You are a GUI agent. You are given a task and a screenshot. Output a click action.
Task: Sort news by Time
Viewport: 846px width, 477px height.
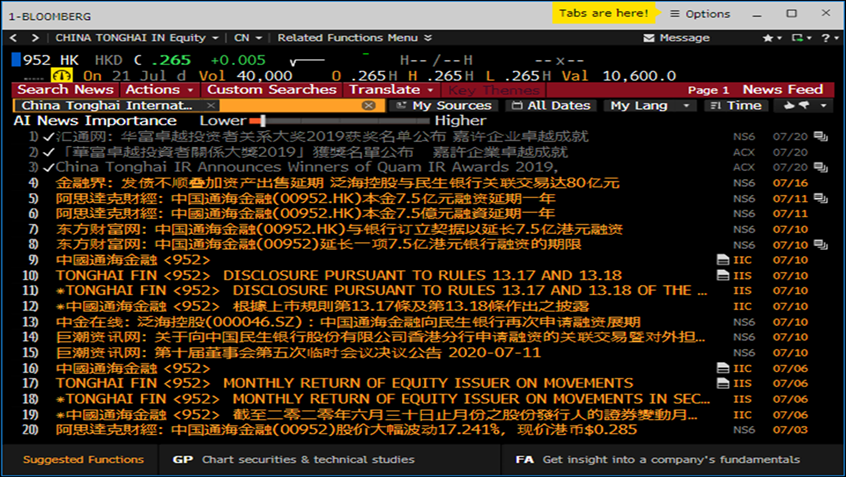point(736,105)
